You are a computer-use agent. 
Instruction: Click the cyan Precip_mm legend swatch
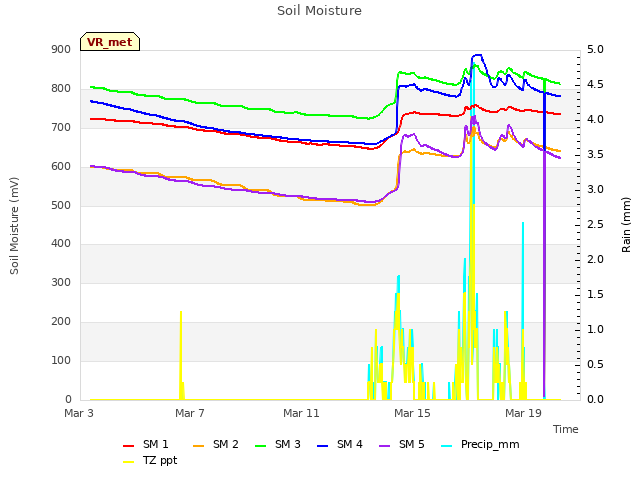pyautogui.click(x=447, y=446)
